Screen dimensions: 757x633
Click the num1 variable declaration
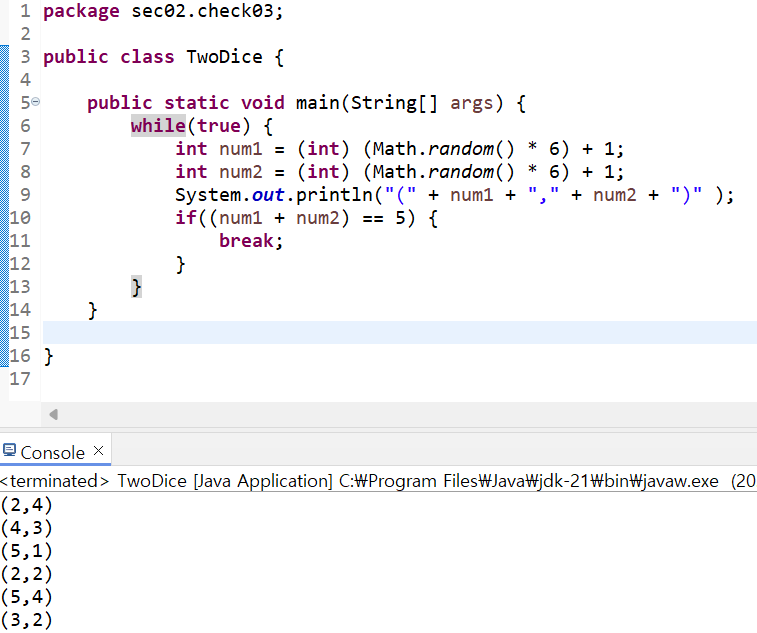(240, 149)
